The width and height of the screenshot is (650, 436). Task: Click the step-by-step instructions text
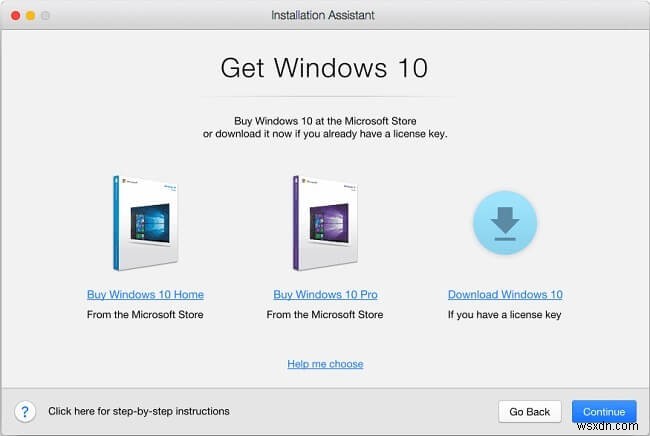[139, 411]
